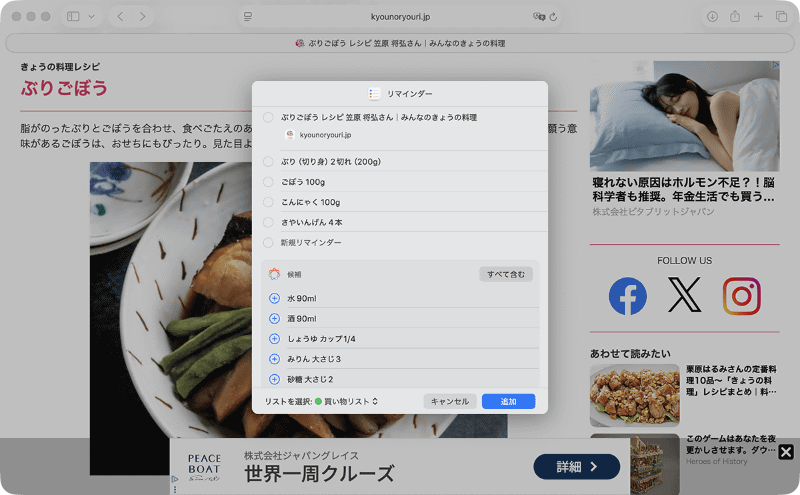Open the kyounoryouri.jp link attachment
This screenshot has height=495, width=800.
(x=318, y=135)
